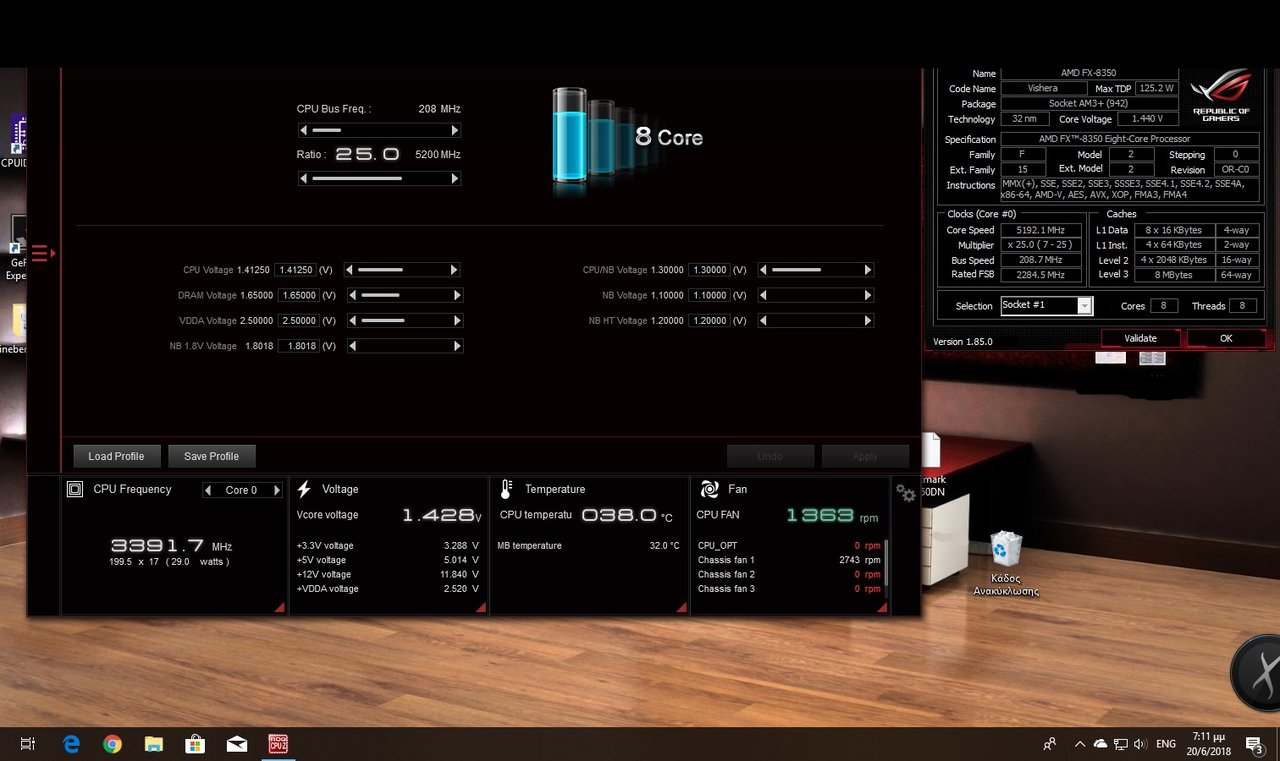Expand the Voltage panel corner triangle
This screenshot has height=761, width=1280.
pos(481,607)
